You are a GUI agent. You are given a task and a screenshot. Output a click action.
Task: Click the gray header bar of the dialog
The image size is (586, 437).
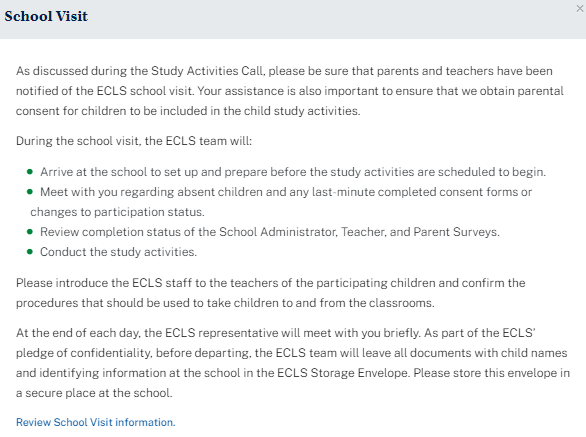[x=293, y=19]
